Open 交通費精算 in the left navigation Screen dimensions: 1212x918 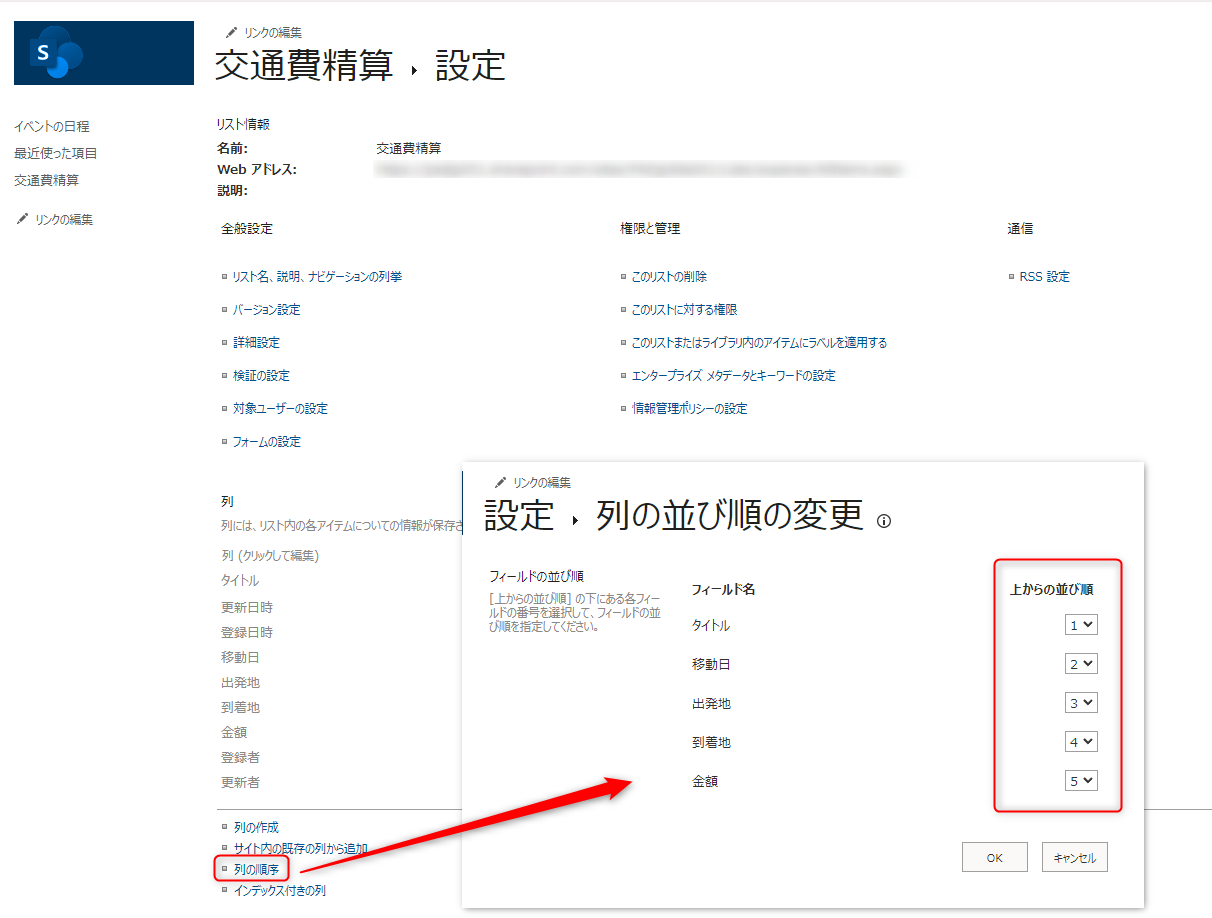pyautogui.click(x=46, y=180)
